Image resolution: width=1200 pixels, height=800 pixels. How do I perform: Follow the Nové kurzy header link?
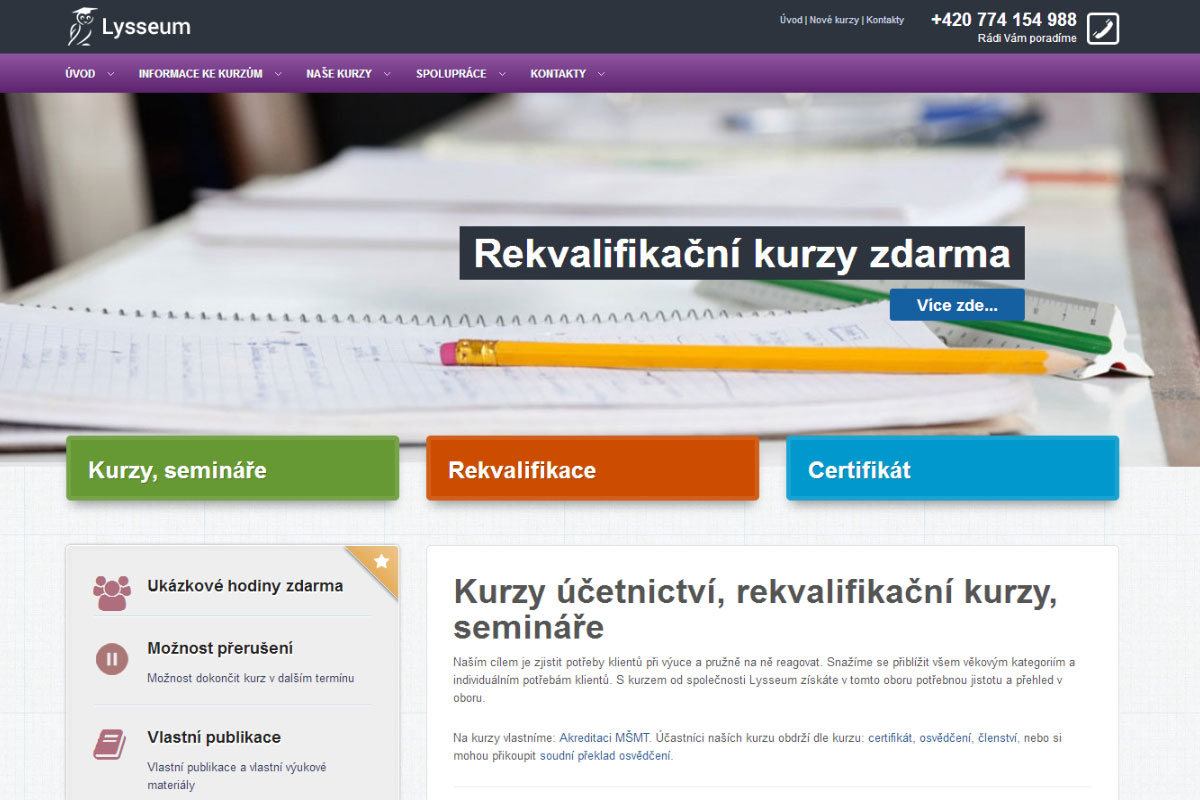tap(834, 20)
